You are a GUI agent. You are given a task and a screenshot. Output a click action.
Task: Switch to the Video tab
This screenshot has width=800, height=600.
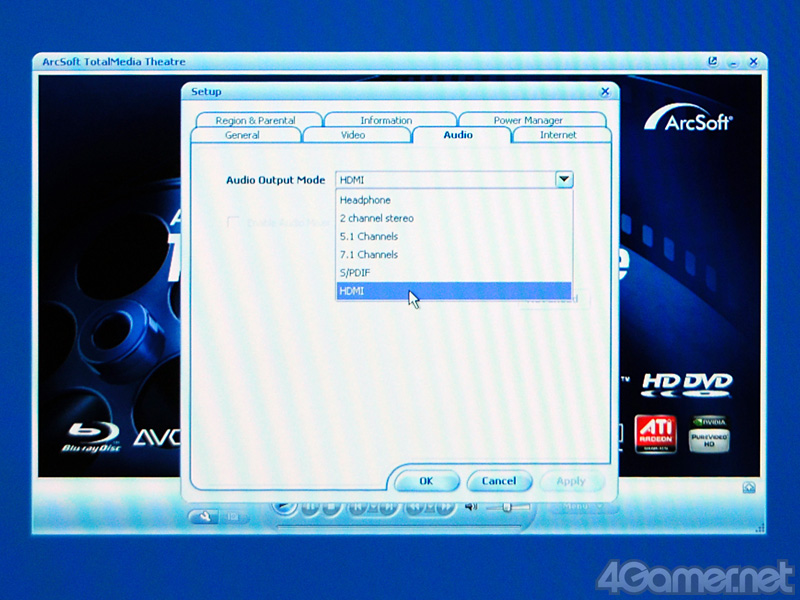click(353, 135)
